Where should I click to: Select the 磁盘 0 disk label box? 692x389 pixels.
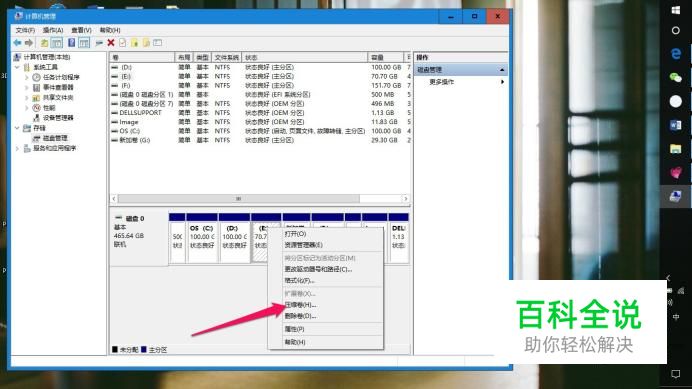click(139, 240)
